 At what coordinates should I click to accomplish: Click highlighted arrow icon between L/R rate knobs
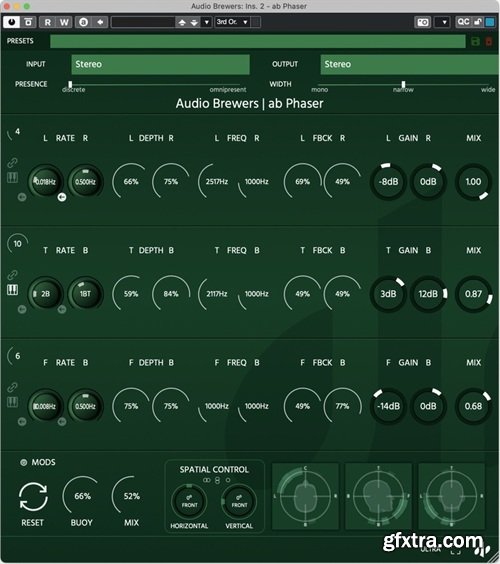coord(62,197)
